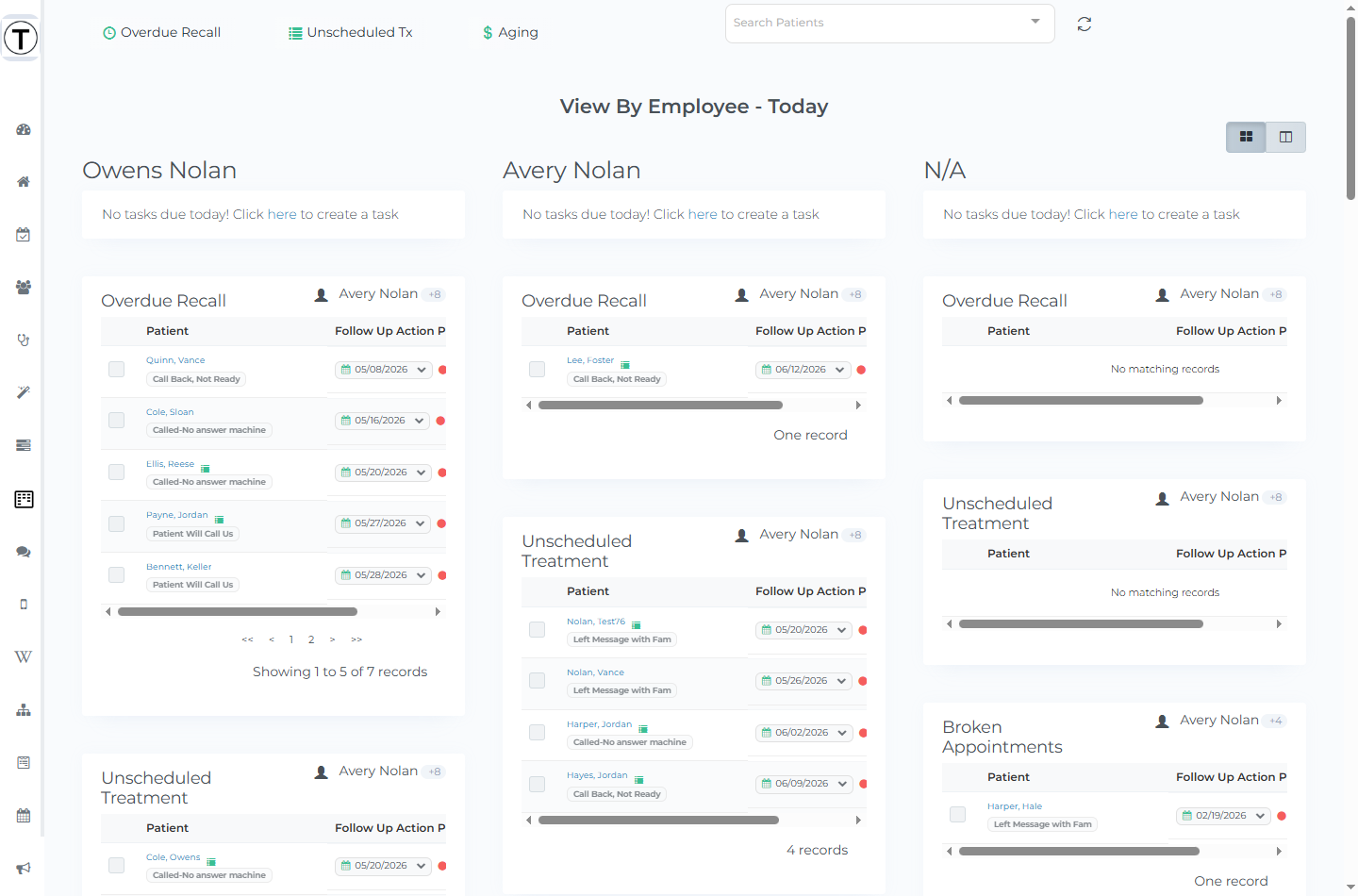Expand the 05/16/2026 date dropdown
The height and width of the screenshot is (896, 1358).
coord(383,421)
